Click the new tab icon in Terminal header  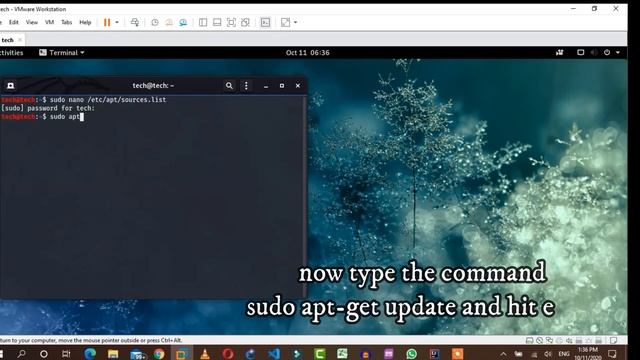click(11, 86)
